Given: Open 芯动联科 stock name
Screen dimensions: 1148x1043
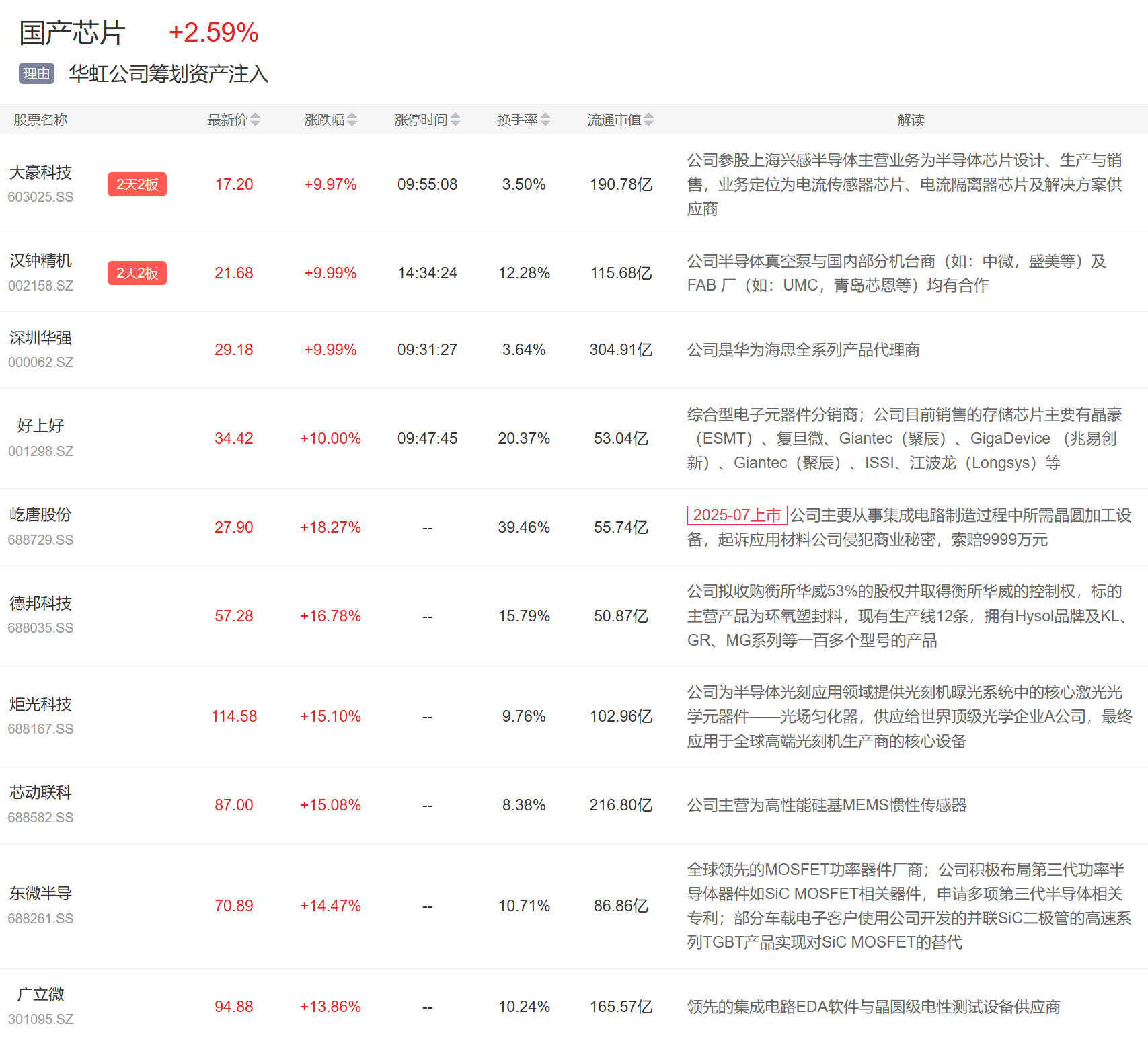Looking at the screenshot, I should point(40,792).
